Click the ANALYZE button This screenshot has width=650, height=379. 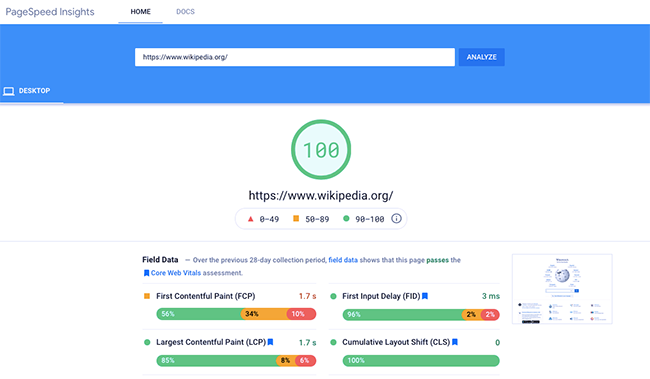click(482, 57)
